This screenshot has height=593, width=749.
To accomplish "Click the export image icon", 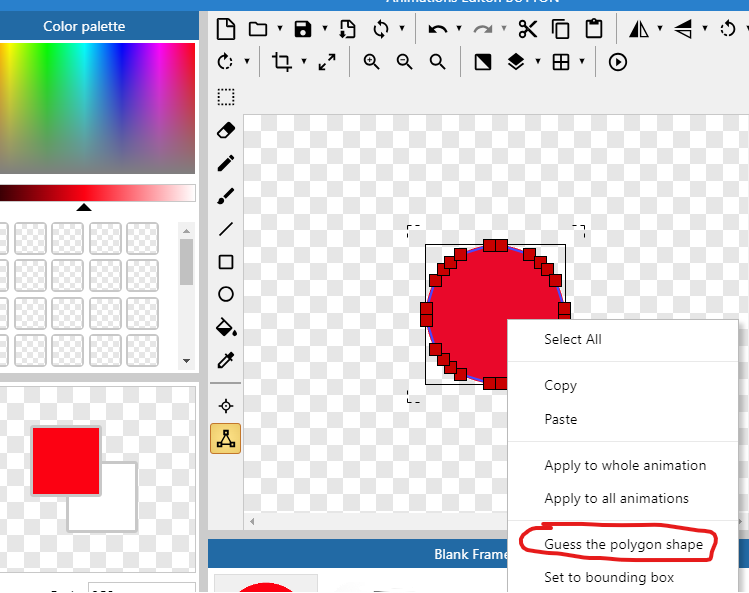I will pos(347,29).
